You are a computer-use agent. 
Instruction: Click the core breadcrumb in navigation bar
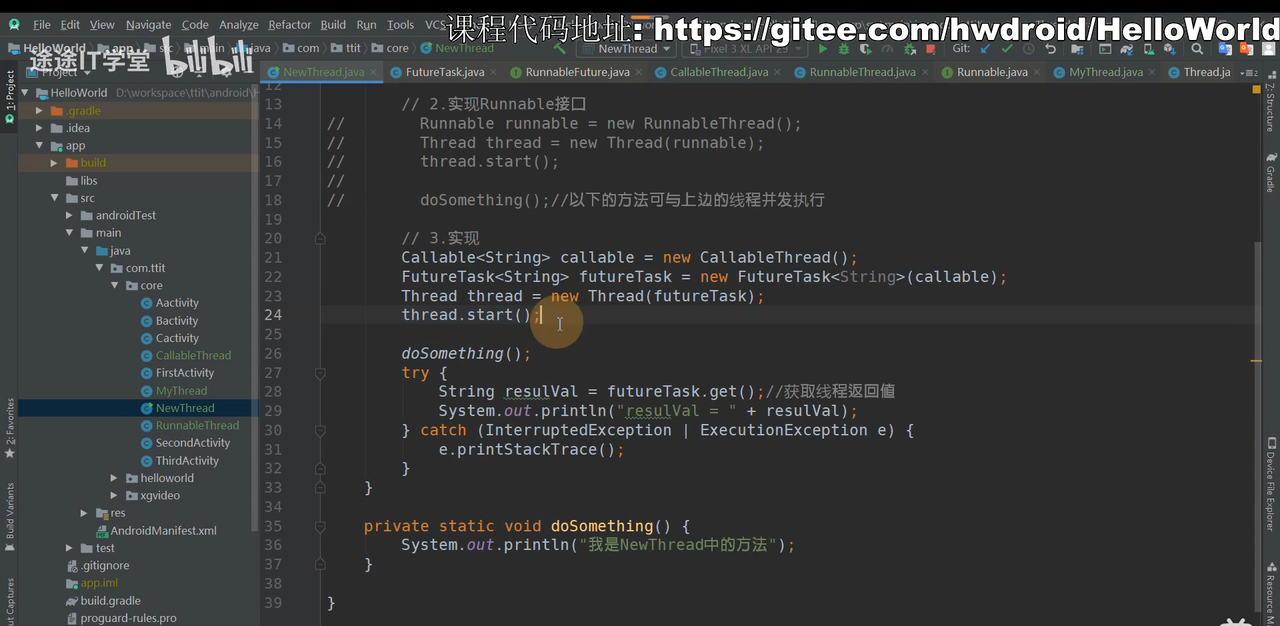pos(390,48)
